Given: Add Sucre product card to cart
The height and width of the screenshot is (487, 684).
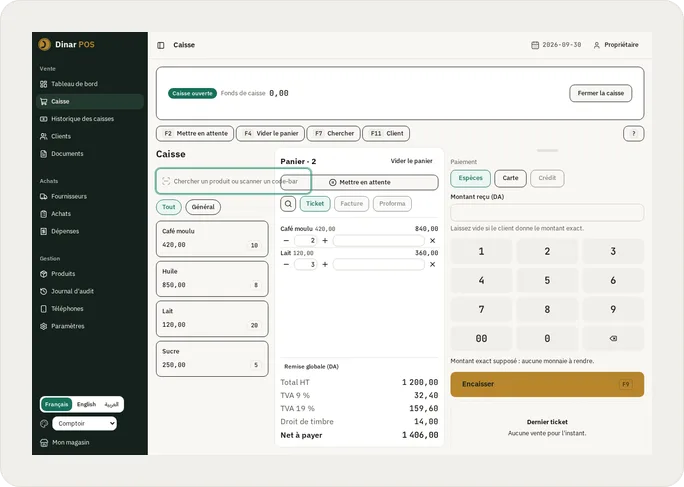Looking at the screenshot, I should [212, 359].
